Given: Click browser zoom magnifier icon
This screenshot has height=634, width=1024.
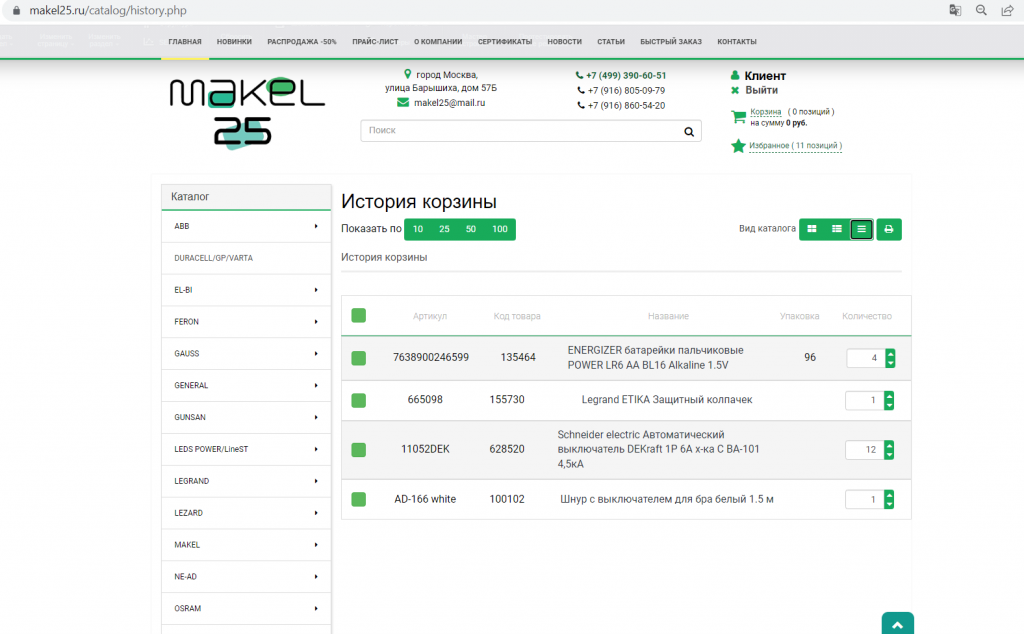Looking at the screenshot, I should click(x=981, y=10).
